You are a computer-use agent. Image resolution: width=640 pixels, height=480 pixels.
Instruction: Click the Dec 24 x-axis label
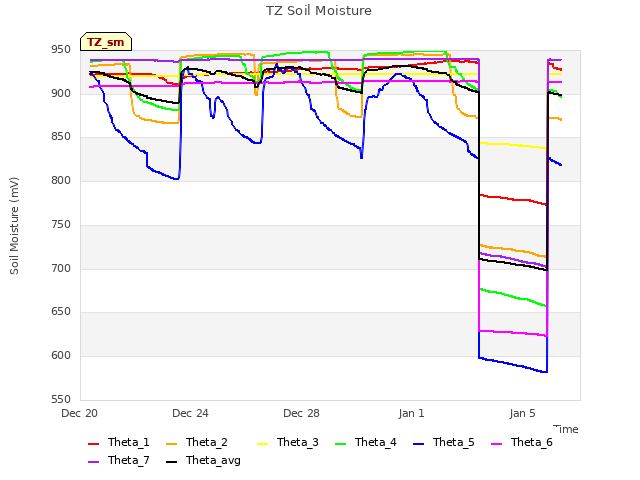click(190, 413)
